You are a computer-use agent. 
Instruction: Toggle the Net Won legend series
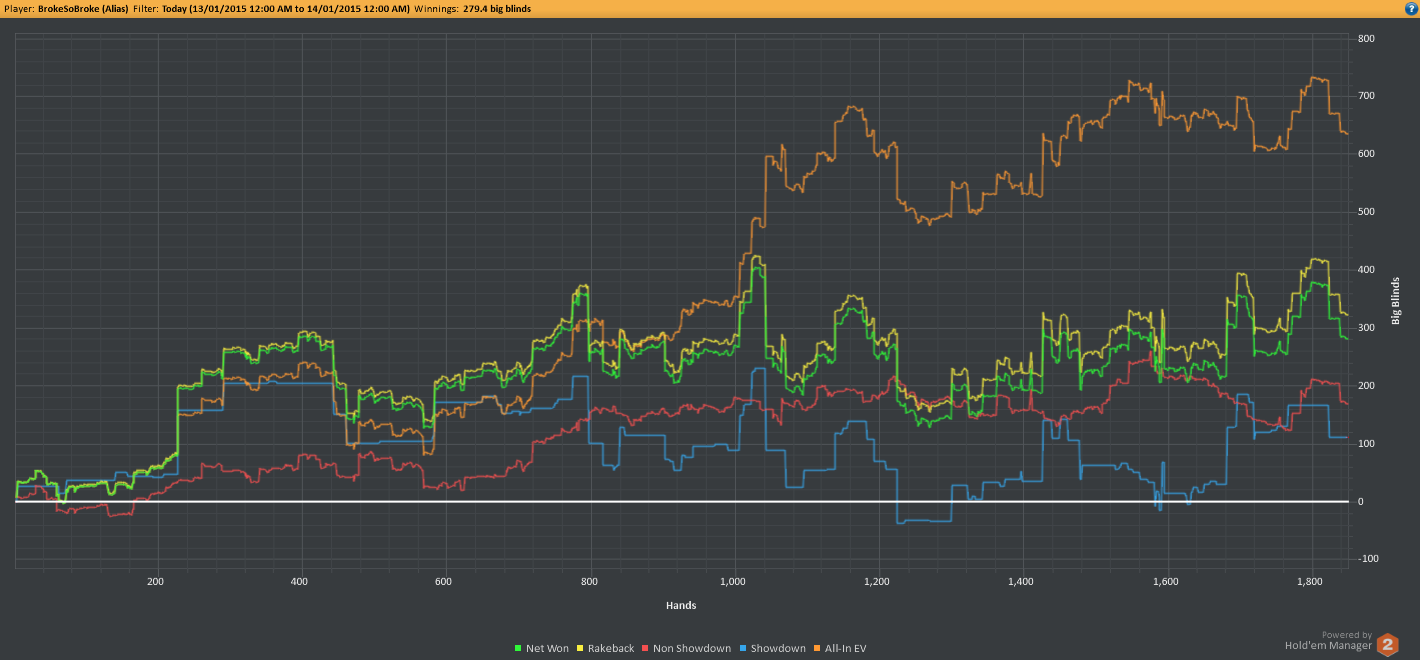click(541, 648)
